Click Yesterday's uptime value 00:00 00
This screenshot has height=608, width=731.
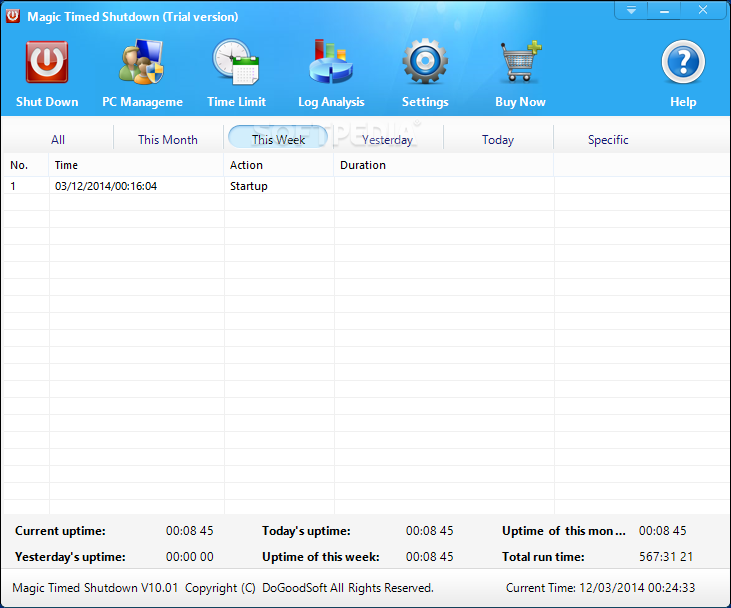click(x=190, y=557)
